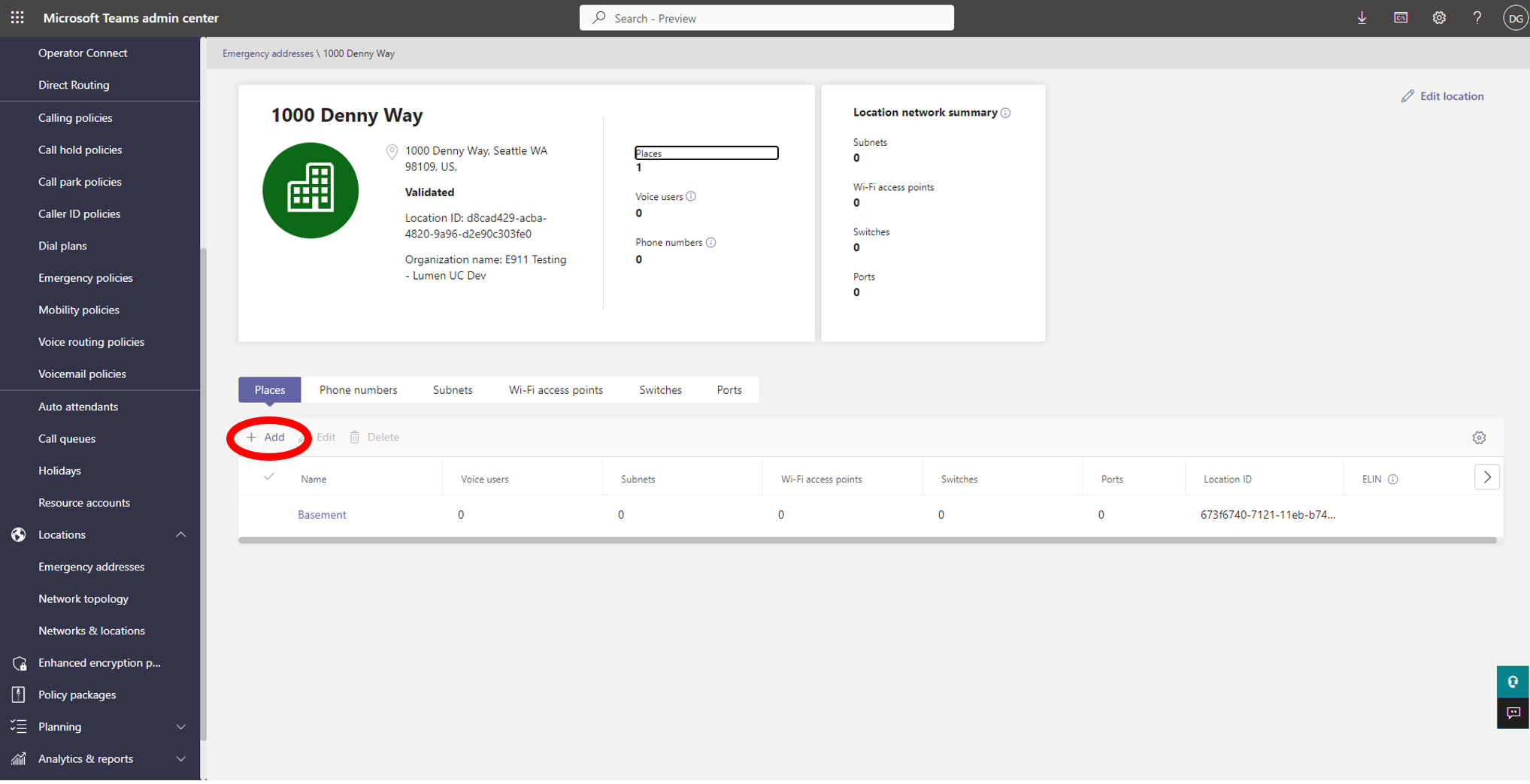Screen dimensions: 1530x784
Task: Click info icon beside Location network summary
Action: 1006,113
